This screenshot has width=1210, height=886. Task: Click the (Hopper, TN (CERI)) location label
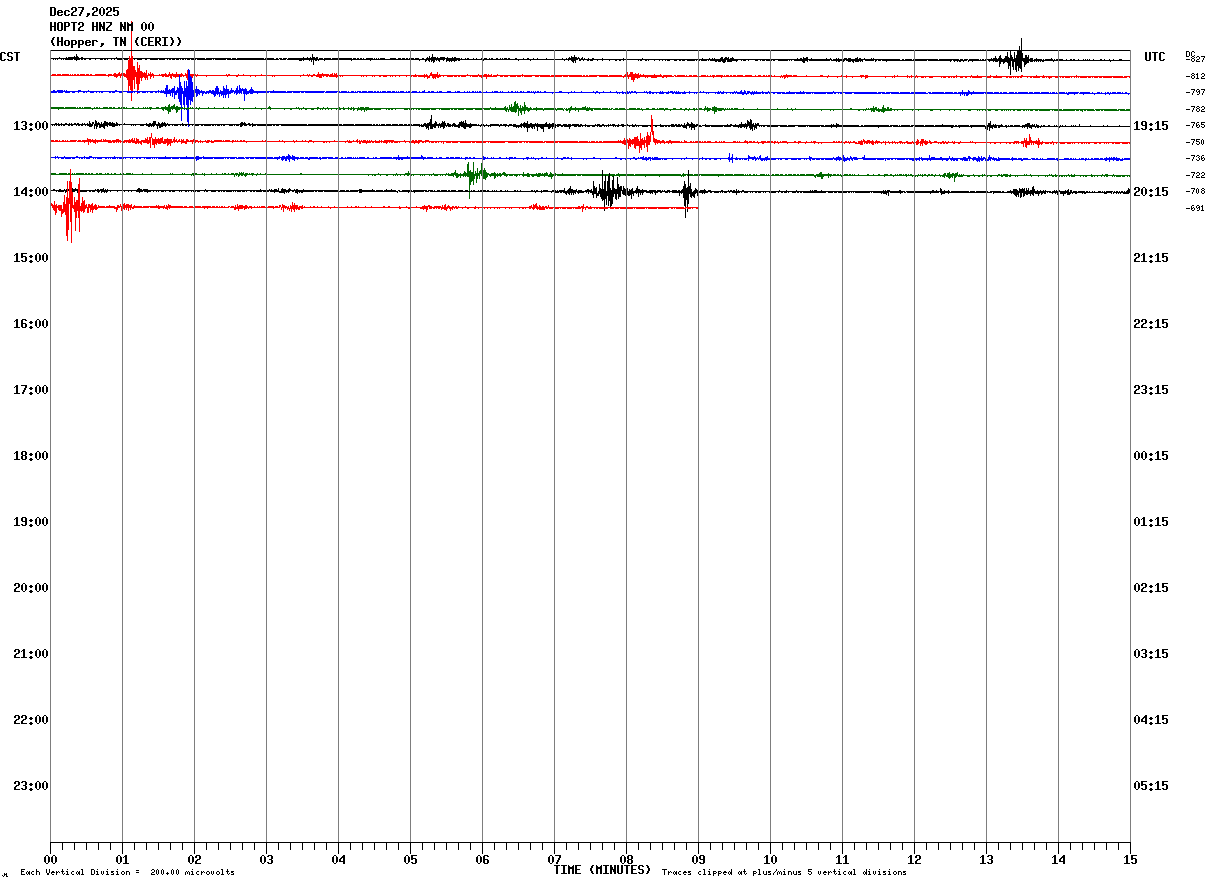coord(116,42)
